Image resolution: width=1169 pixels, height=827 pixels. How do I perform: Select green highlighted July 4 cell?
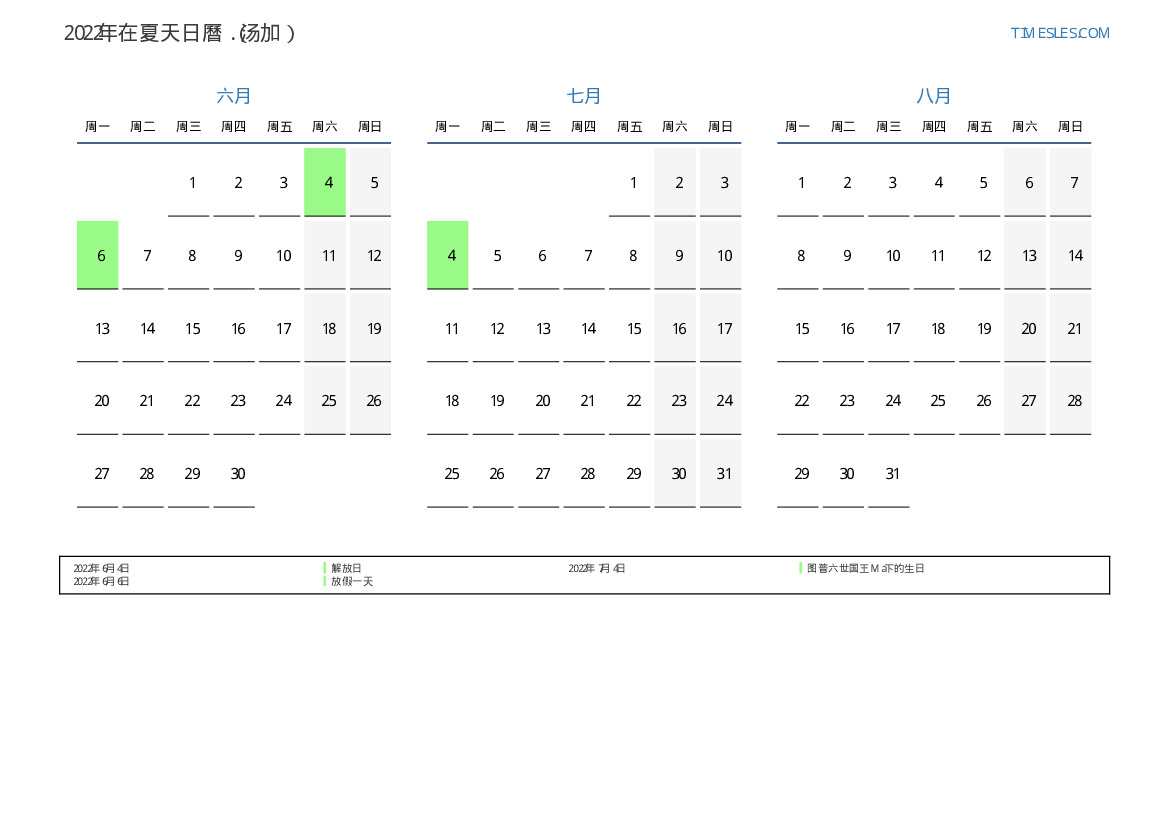tap(448, 255)
